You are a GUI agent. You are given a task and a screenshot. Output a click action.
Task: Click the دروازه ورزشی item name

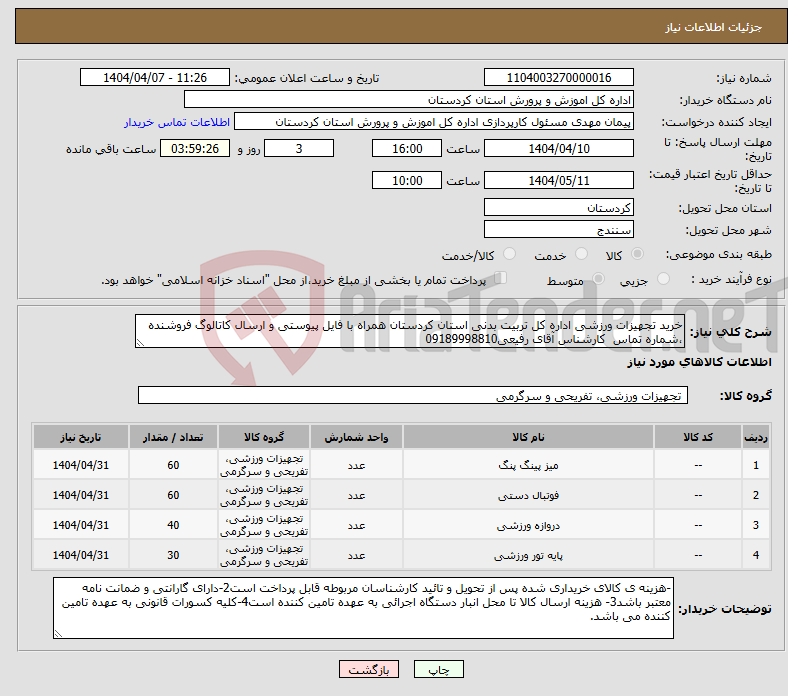pyautogui.click(x=528, y=526)
